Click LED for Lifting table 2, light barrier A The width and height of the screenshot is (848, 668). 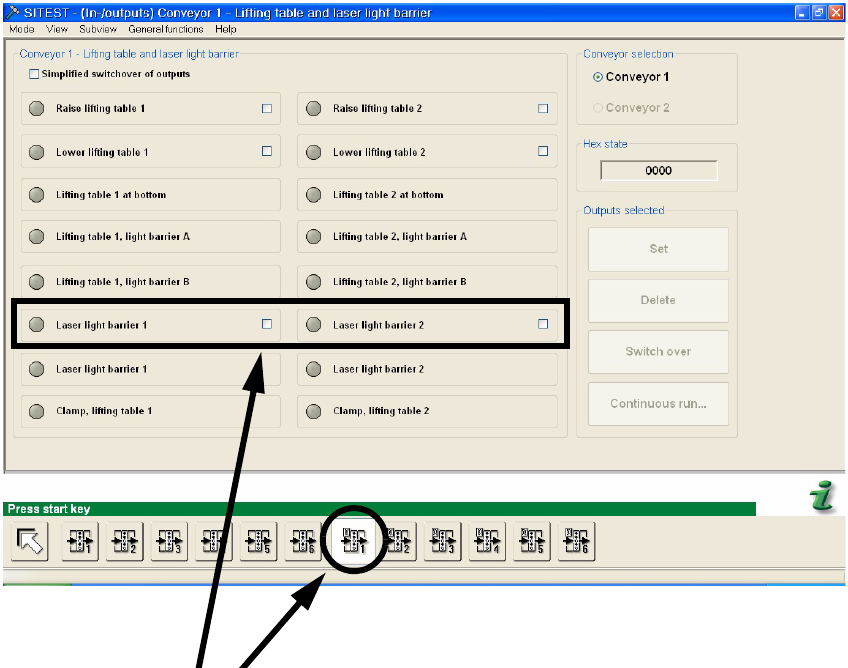coord(314,236)
